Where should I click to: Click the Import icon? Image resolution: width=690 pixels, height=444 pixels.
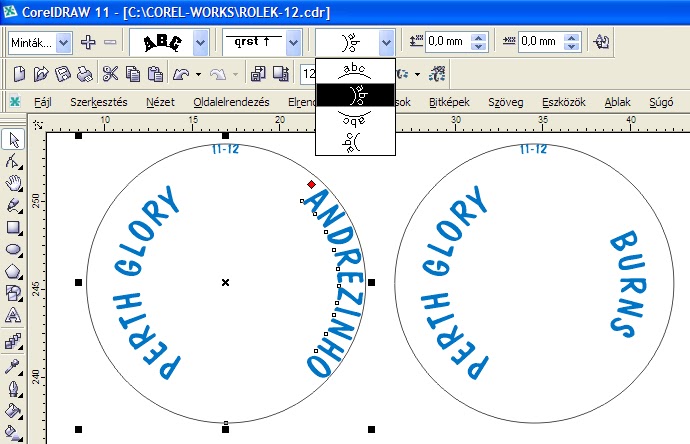[258, 74]
